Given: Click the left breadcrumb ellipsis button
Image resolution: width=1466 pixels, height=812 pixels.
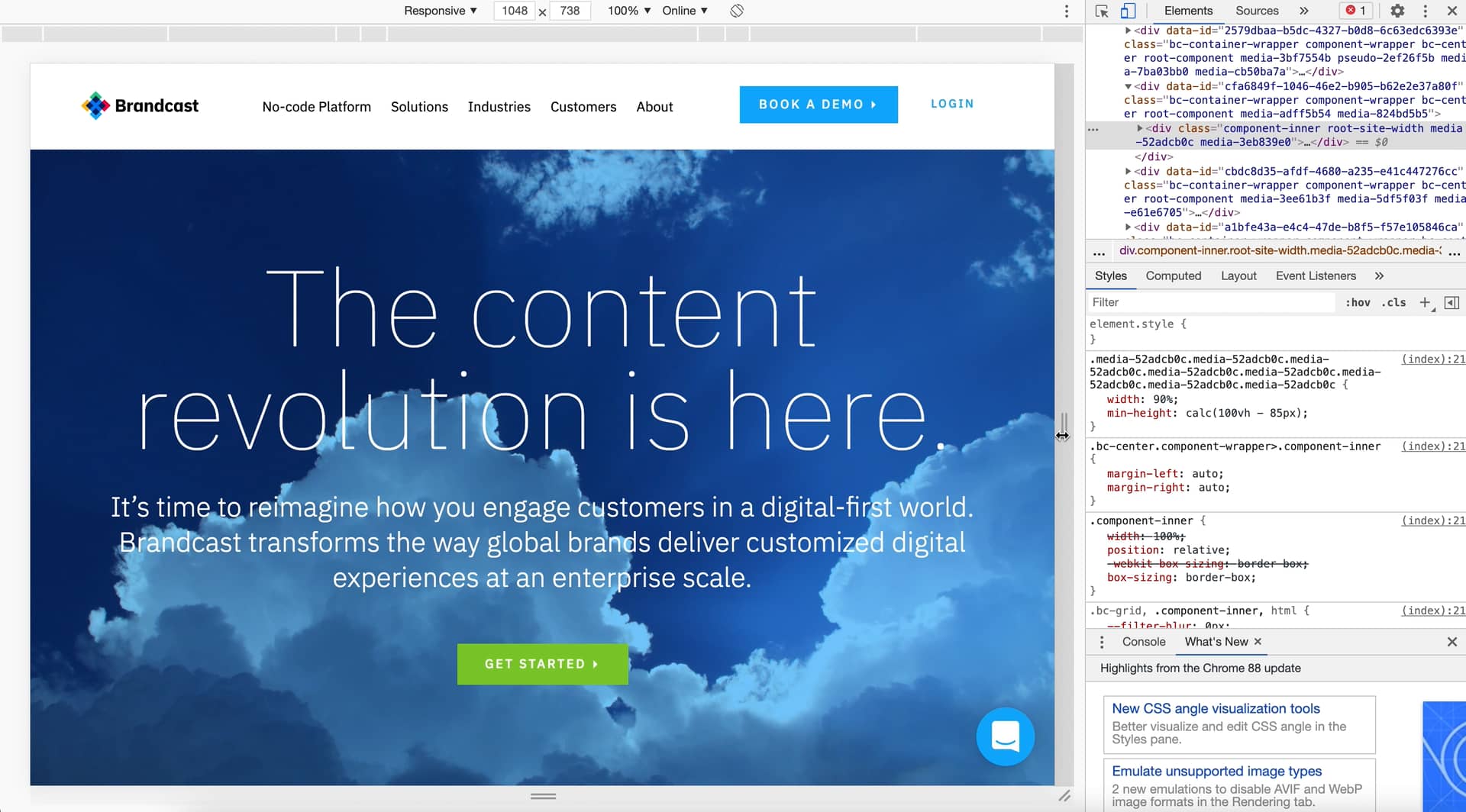Looking at the screenshot, I should (1099, 252).
